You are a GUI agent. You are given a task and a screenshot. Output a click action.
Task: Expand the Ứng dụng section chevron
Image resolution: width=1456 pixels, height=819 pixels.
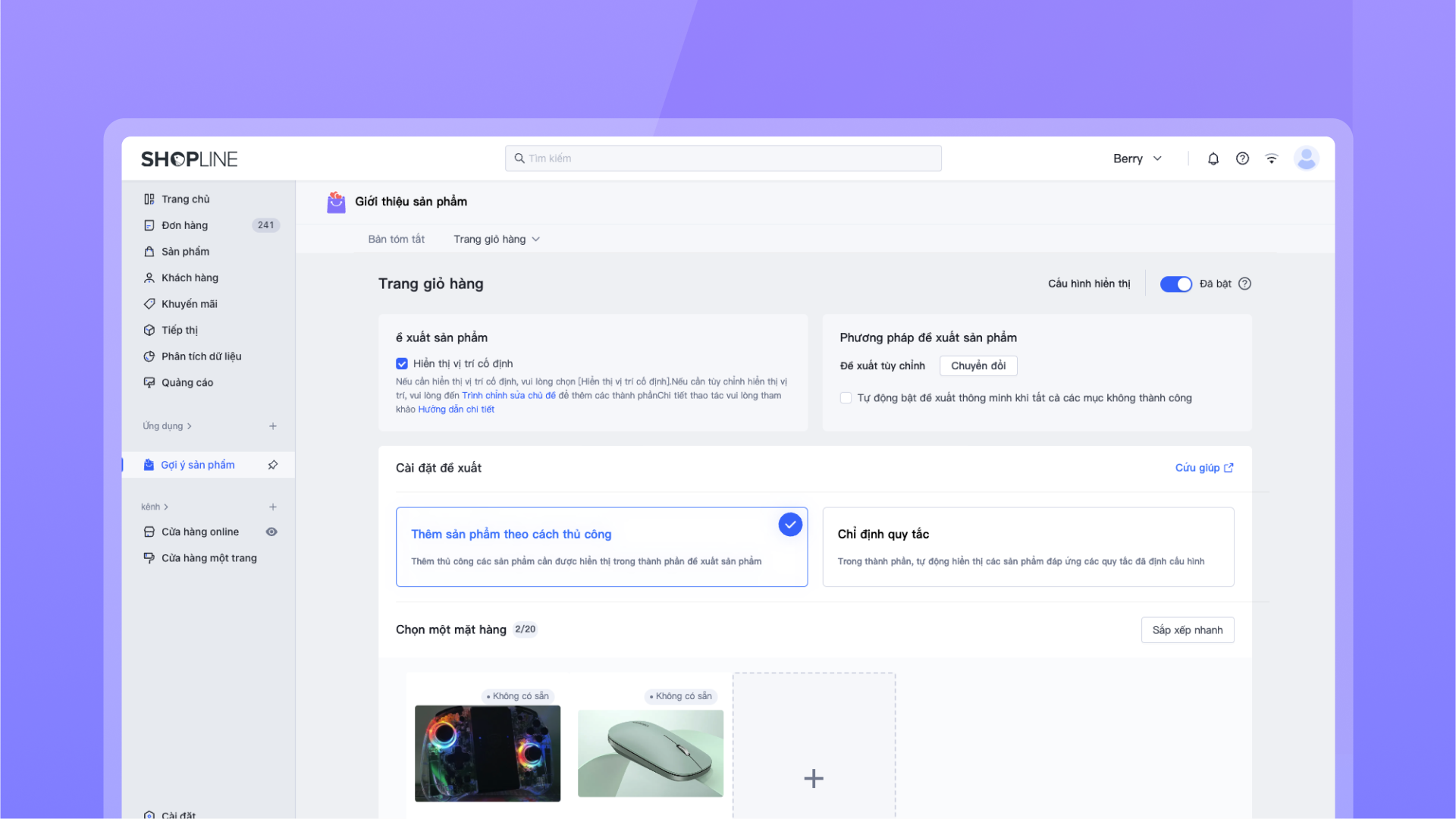pyautogui.click(x=190, y=426)
